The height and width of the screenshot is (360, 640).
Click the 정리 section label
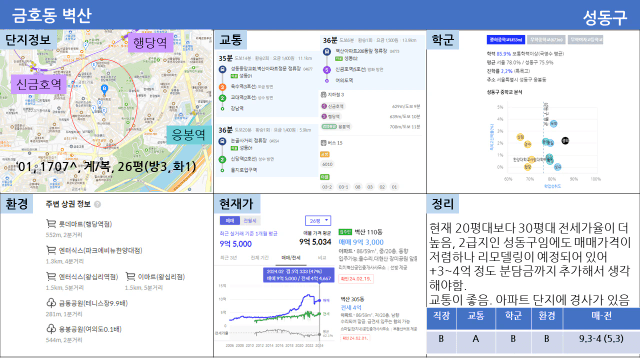click(x=443, y=204)
